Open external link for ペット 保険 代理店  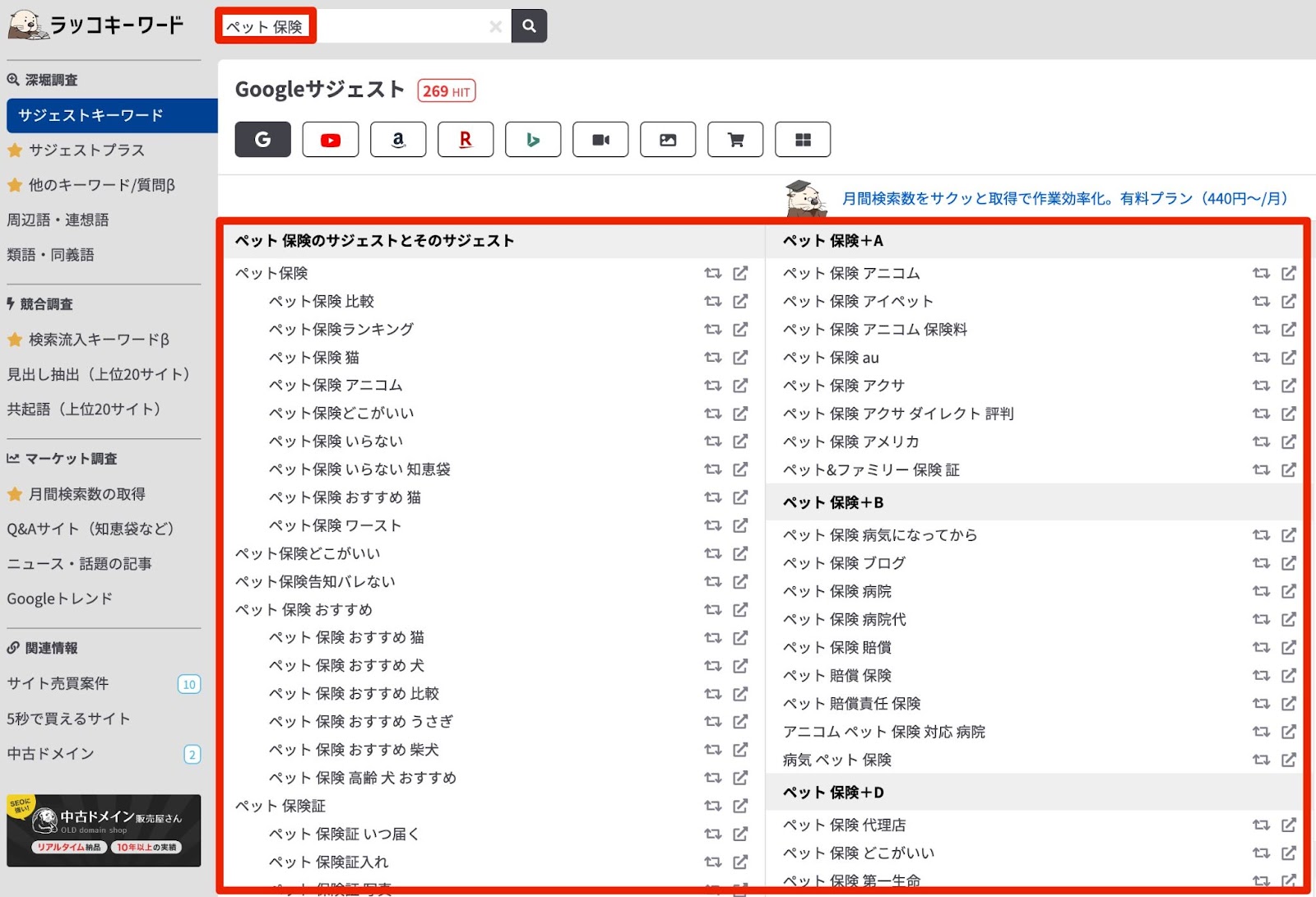tap(1289, 825)
